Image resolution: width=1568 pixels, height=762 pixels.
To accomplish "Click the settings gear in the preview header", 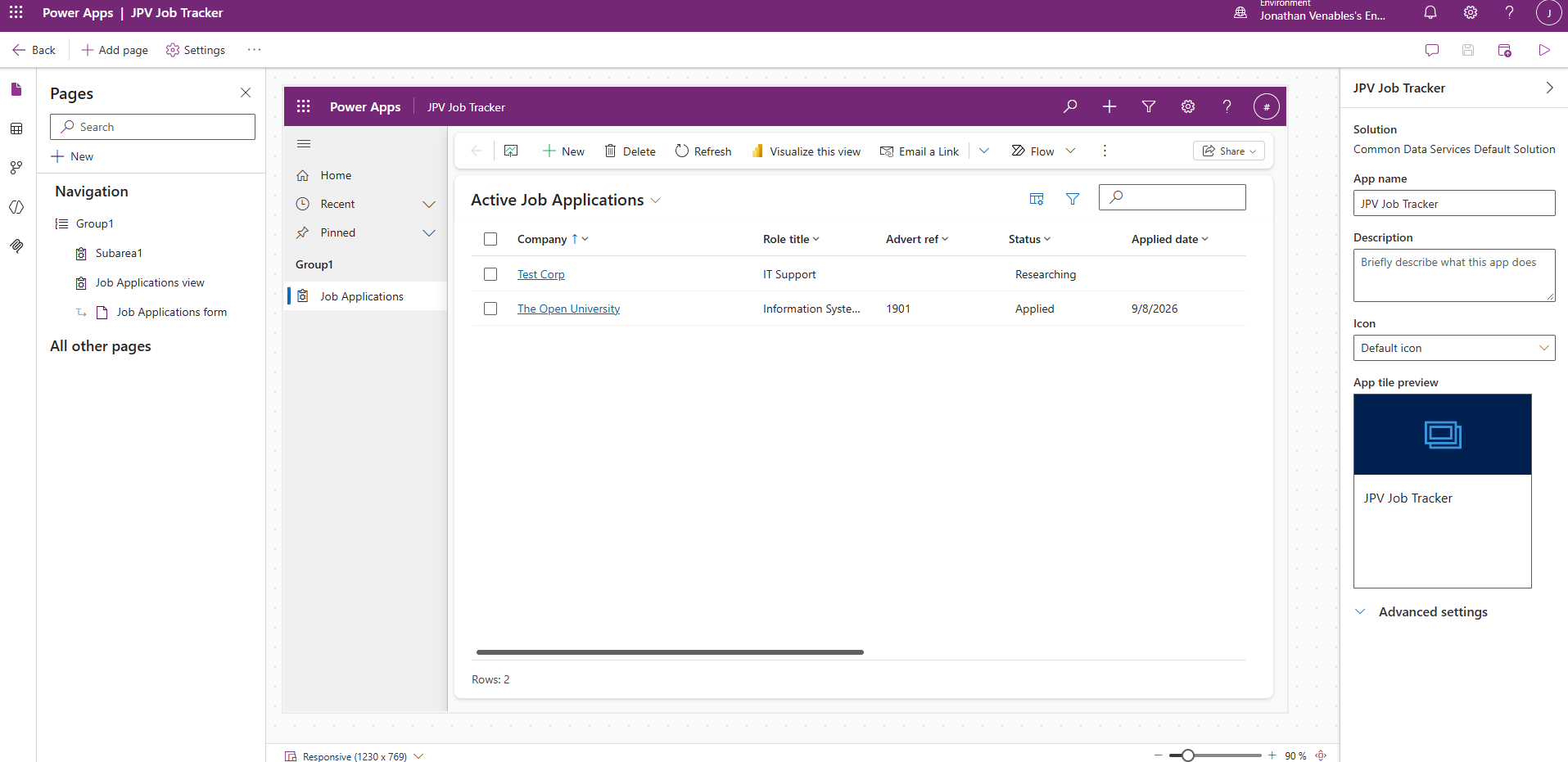I will coord(1188,106).
